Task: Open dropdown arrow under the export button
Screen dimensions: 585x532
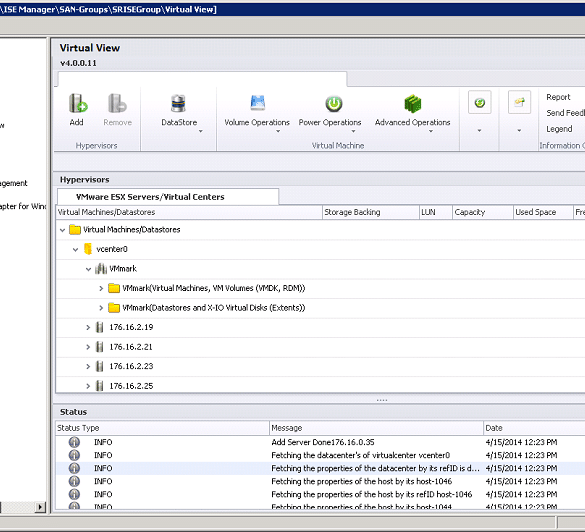Action: [519, 131]
